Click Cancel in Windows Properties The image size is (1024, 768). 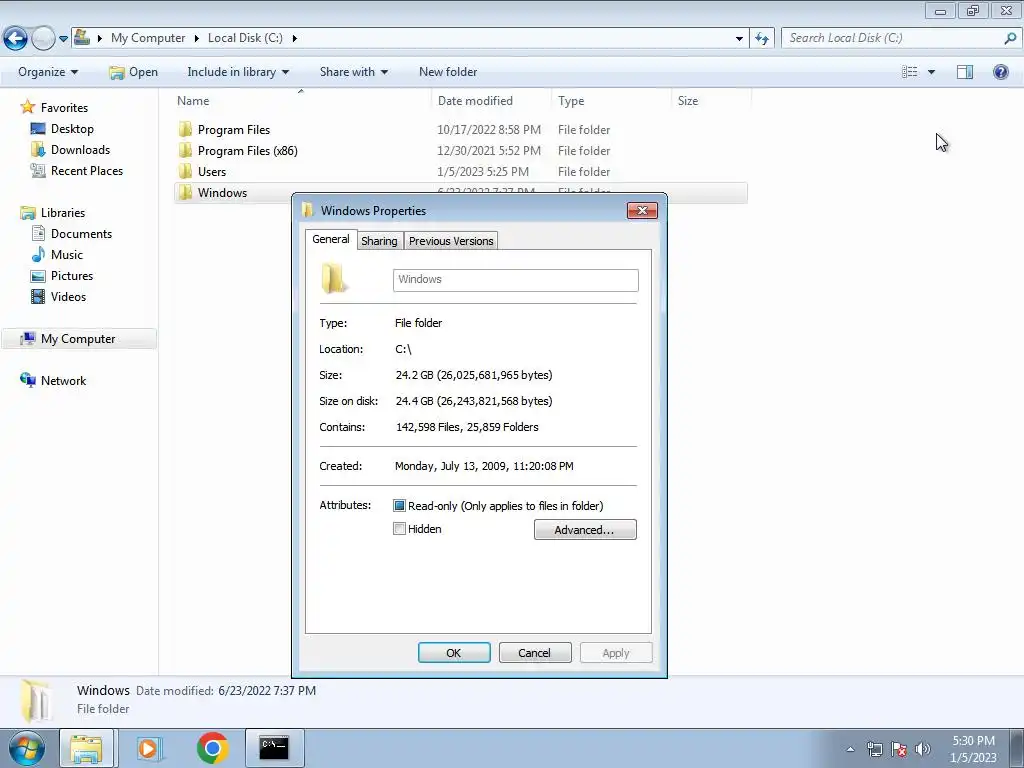[x=534, y=653]
